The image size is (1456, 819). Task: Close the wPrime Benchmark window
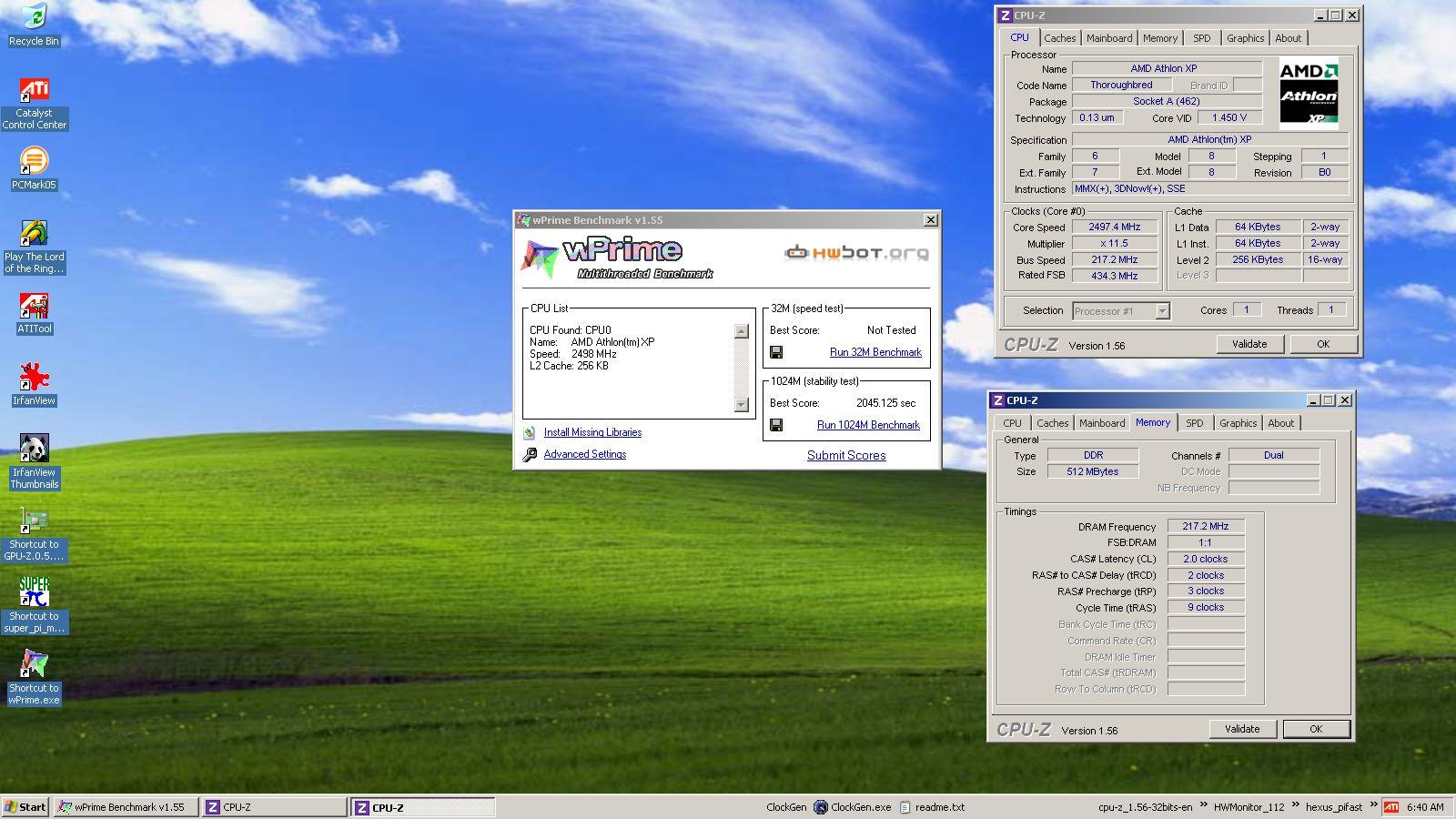coord(930,220)
